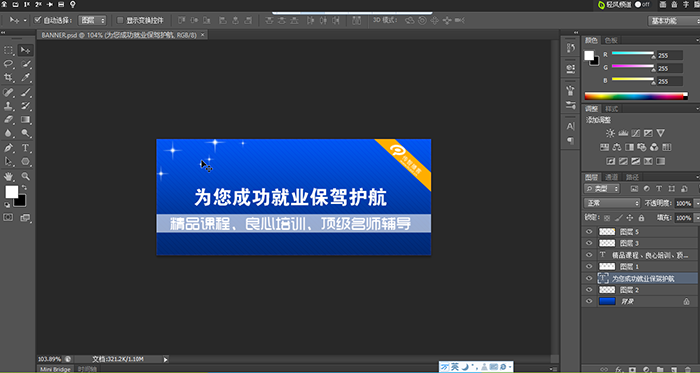Switch to the 色板 Swatches tab
700x373 pixels.
tap(611, 41)
